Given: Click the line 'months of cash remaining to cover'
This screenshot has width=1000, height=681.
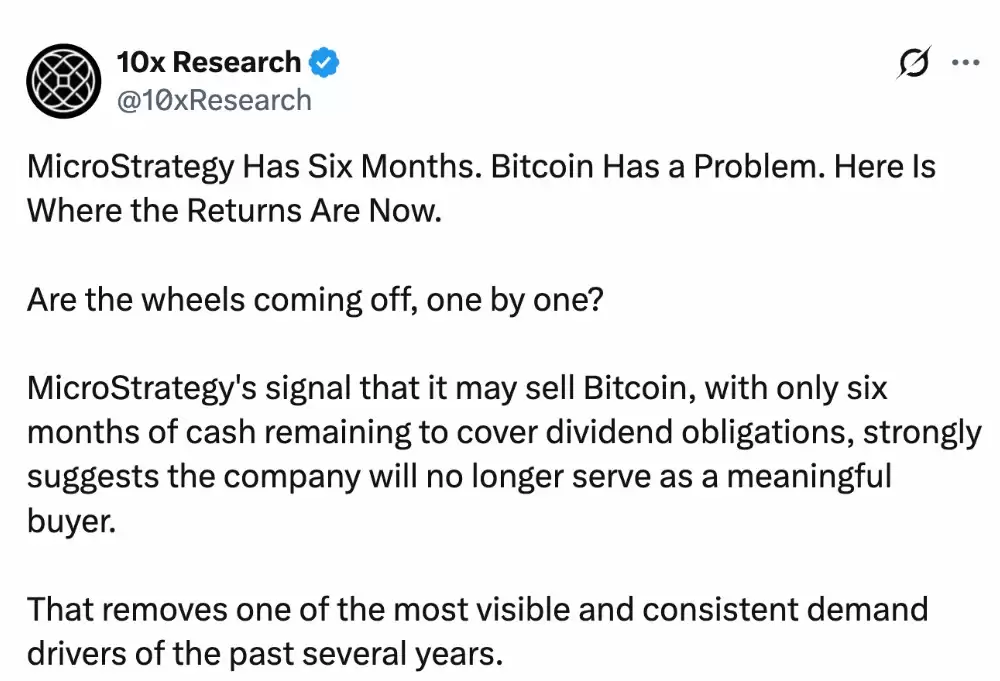Looking at the screenshot, I should pyautogui.click(x=504, y=433).
